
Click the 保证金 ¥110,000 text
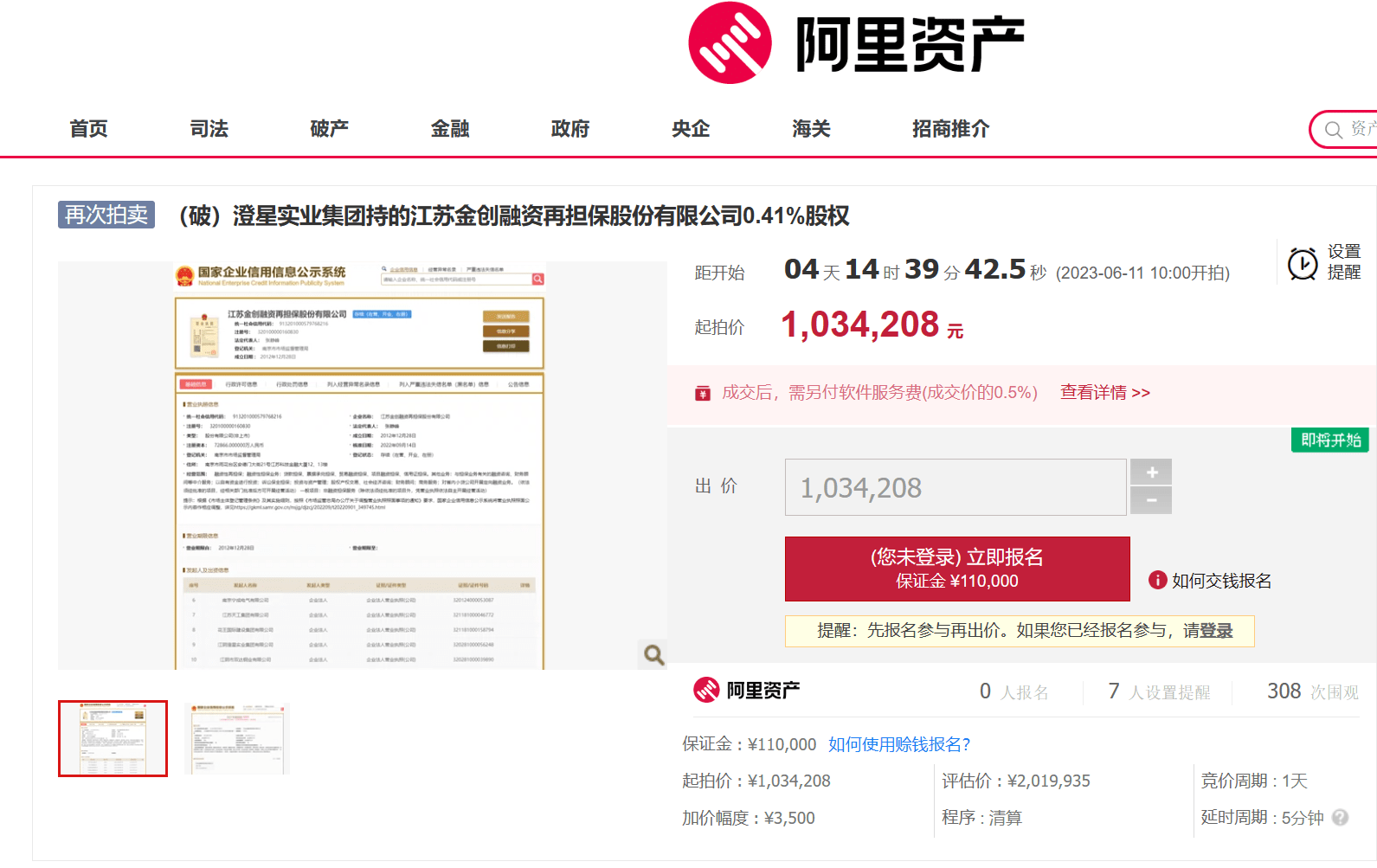click(750, 744)
